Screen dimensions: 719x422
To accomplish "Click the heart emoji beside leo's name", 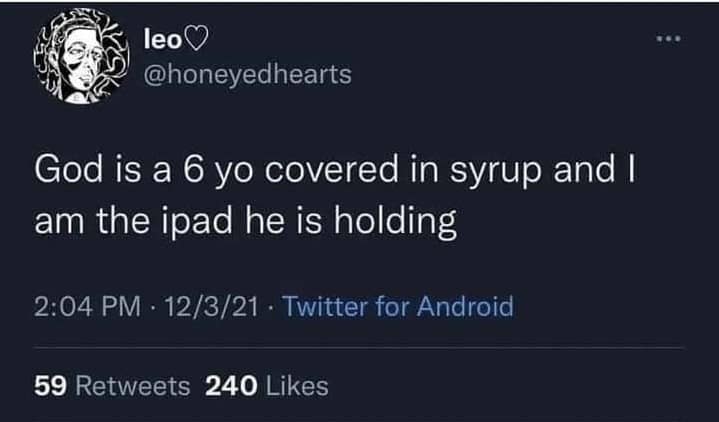I will click(196, 40).
